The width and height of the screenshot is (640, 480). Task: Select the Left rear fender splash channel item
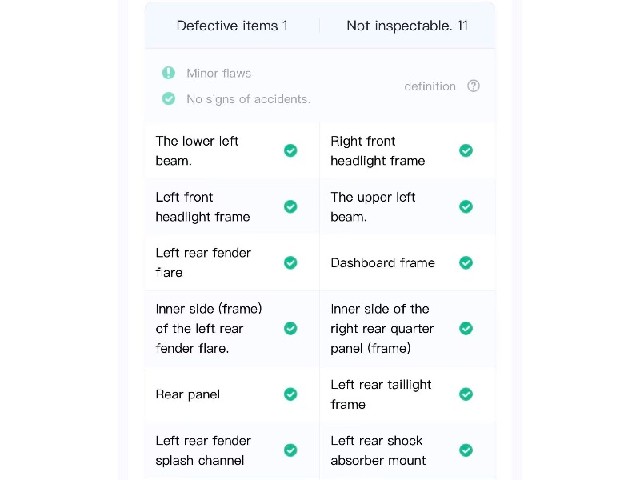pos(232,451)
